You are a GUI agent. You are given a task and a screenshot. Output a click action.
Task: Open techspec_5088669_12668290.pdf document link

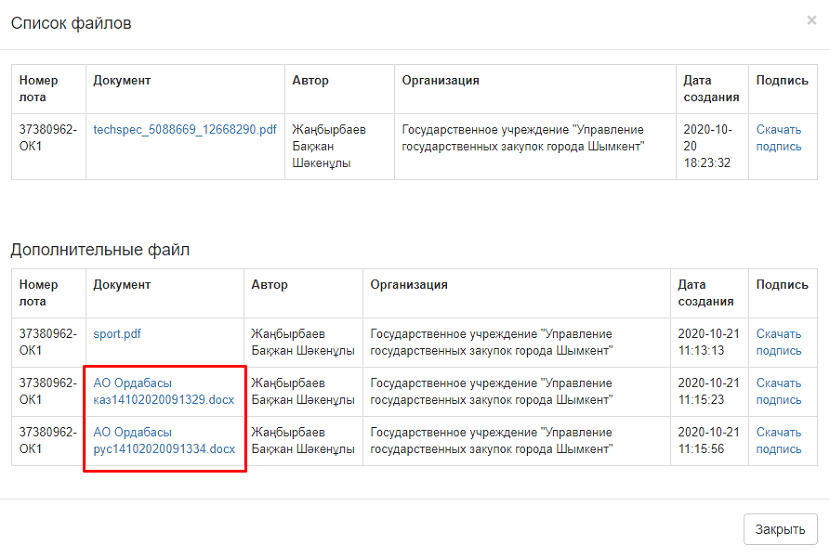[185, 130]
